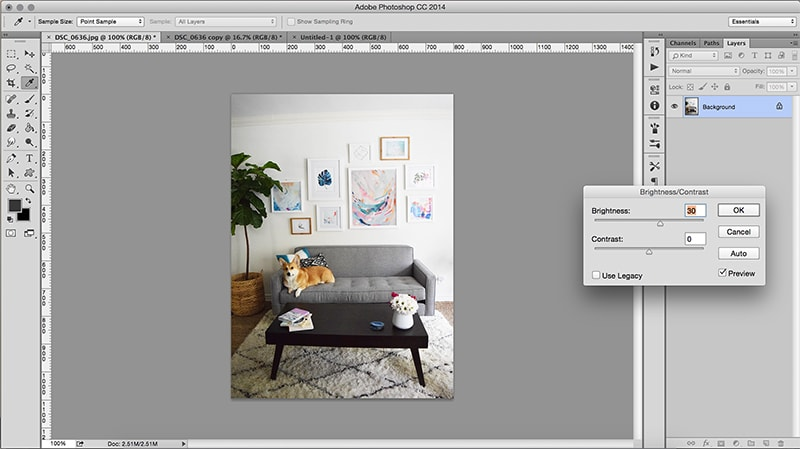Viewport: 800px width, 449px height.
Task: Toggle Lock image pixels brush icon
Action: point(703,87)
